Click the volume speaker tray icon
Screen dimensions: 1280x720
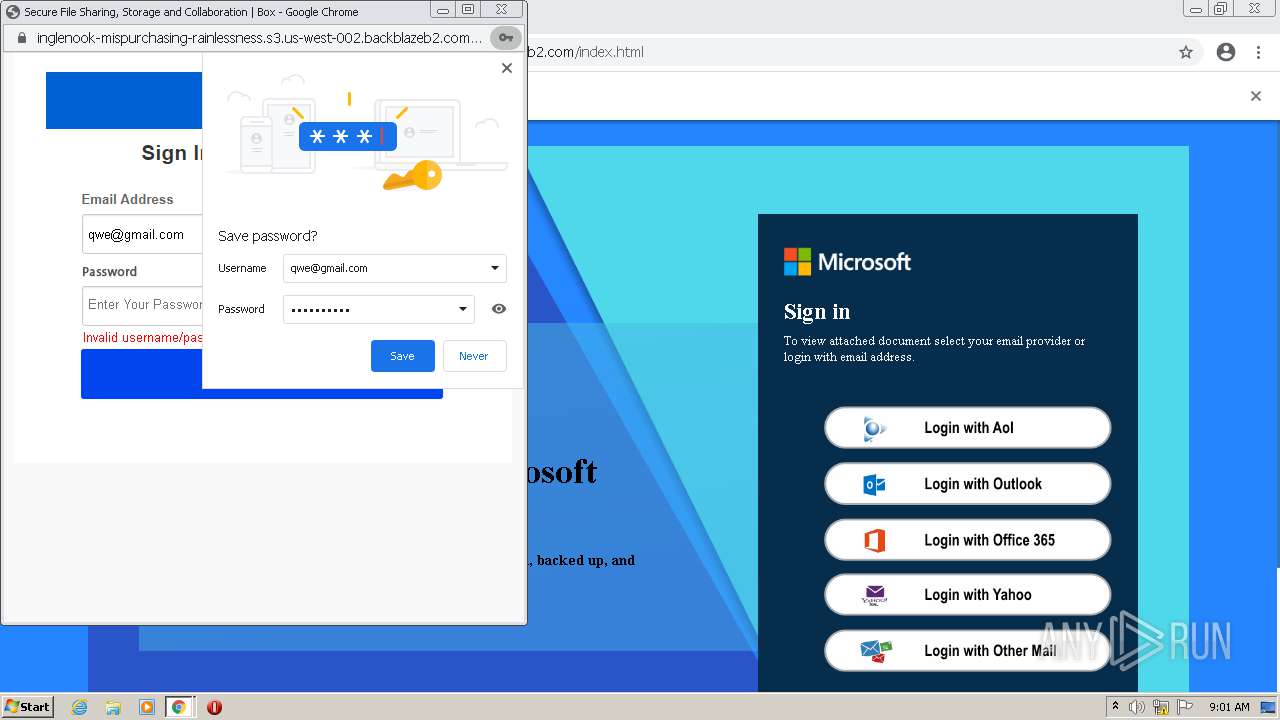point(1137,707)
